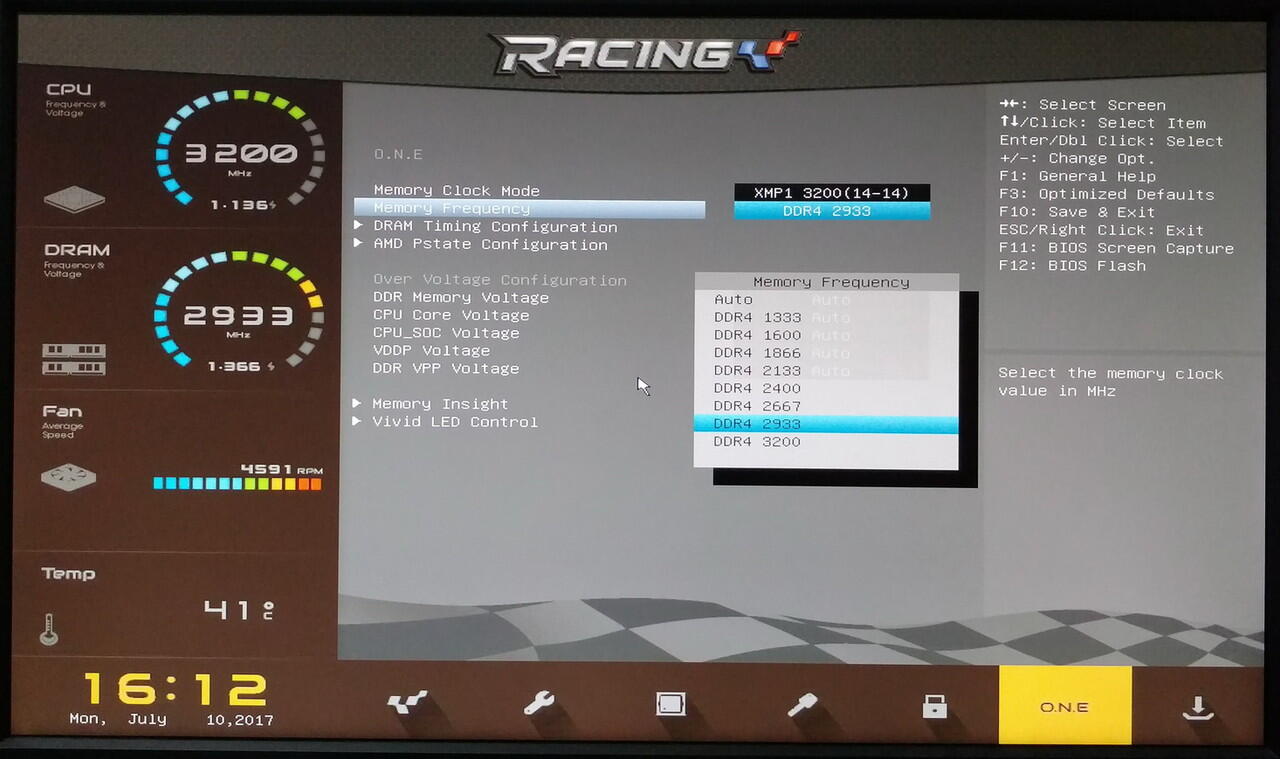Image resolution: width=1280 pixels, height=759 pixels.
Task: Click the DRAM memory sticks icon
Action: point(73,358)
